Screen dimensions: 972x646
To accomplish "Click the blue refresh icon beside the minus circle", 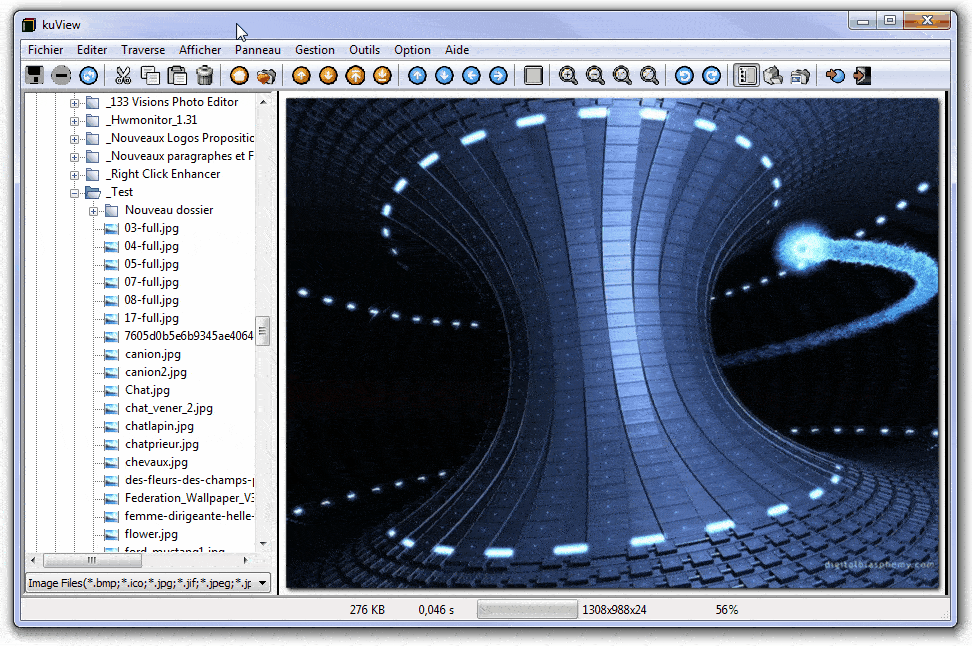I will (89, 76).
